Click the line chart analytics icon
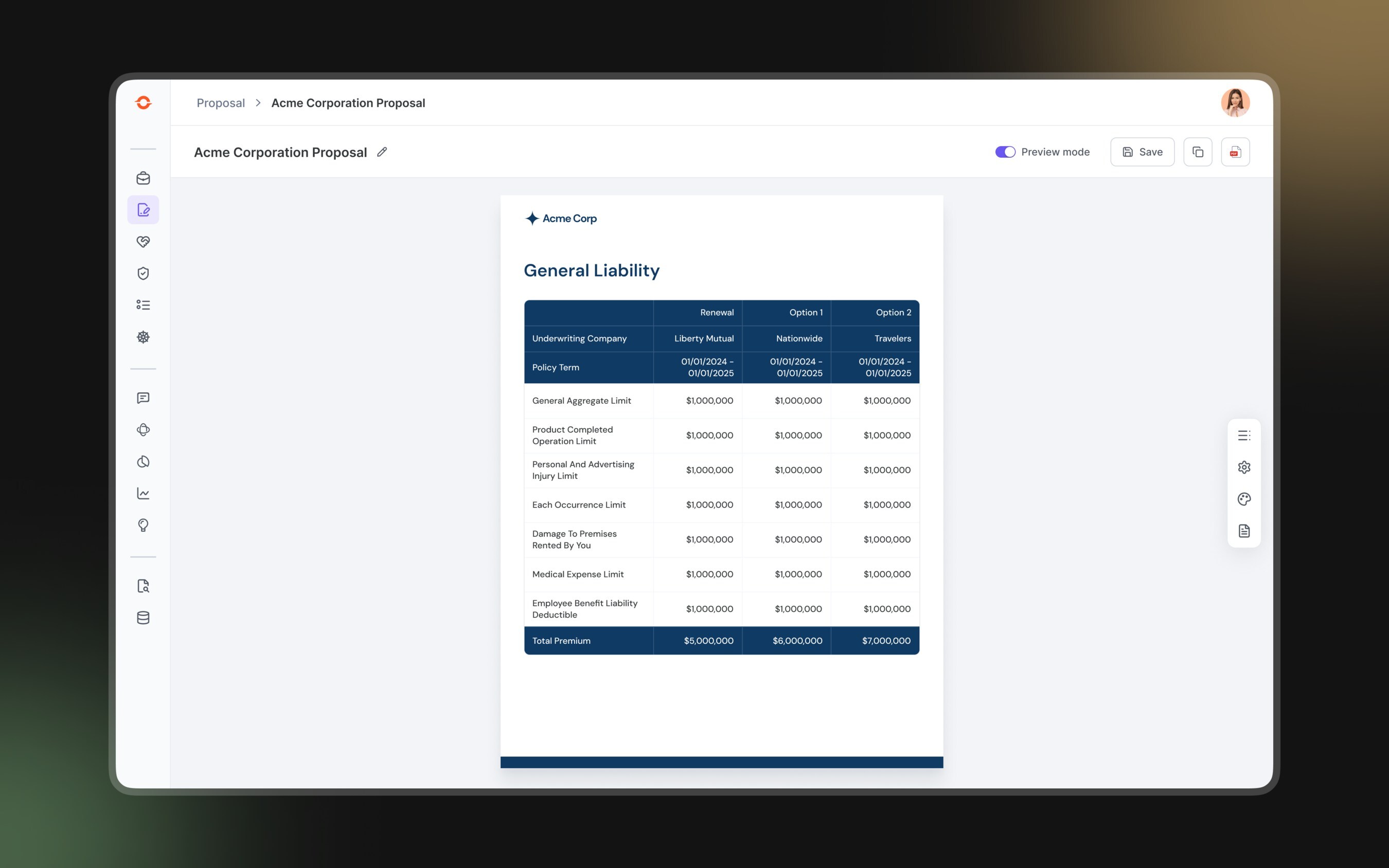The image size is (1389, 868). point(143,493)
